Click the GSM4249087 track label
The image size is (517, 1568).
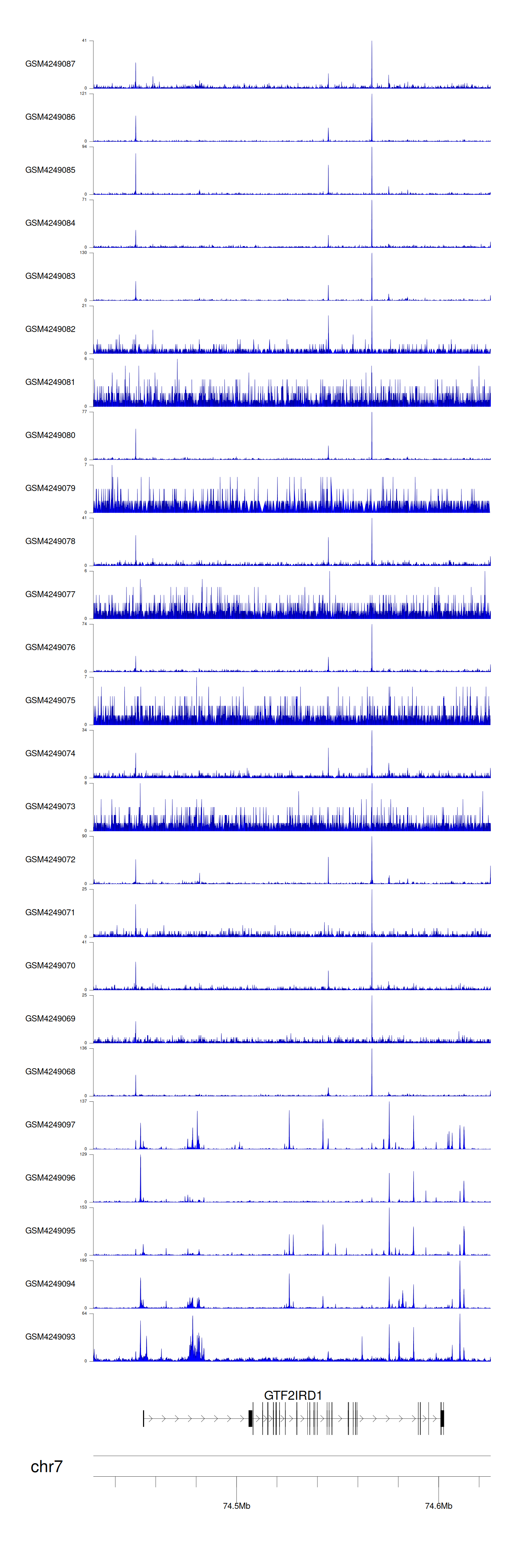point(50,64)
